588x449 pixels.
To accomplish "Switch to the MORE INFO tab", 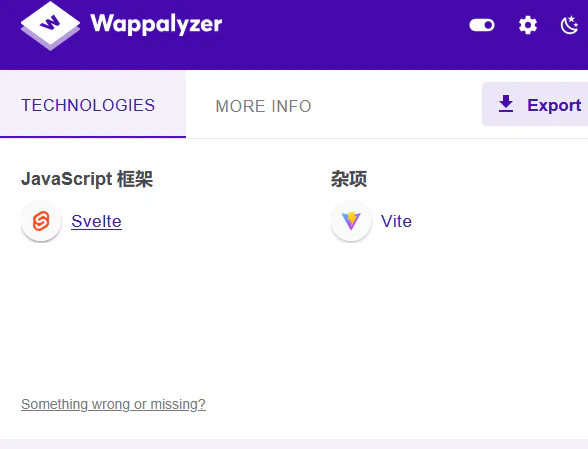I will click(264, 106).
